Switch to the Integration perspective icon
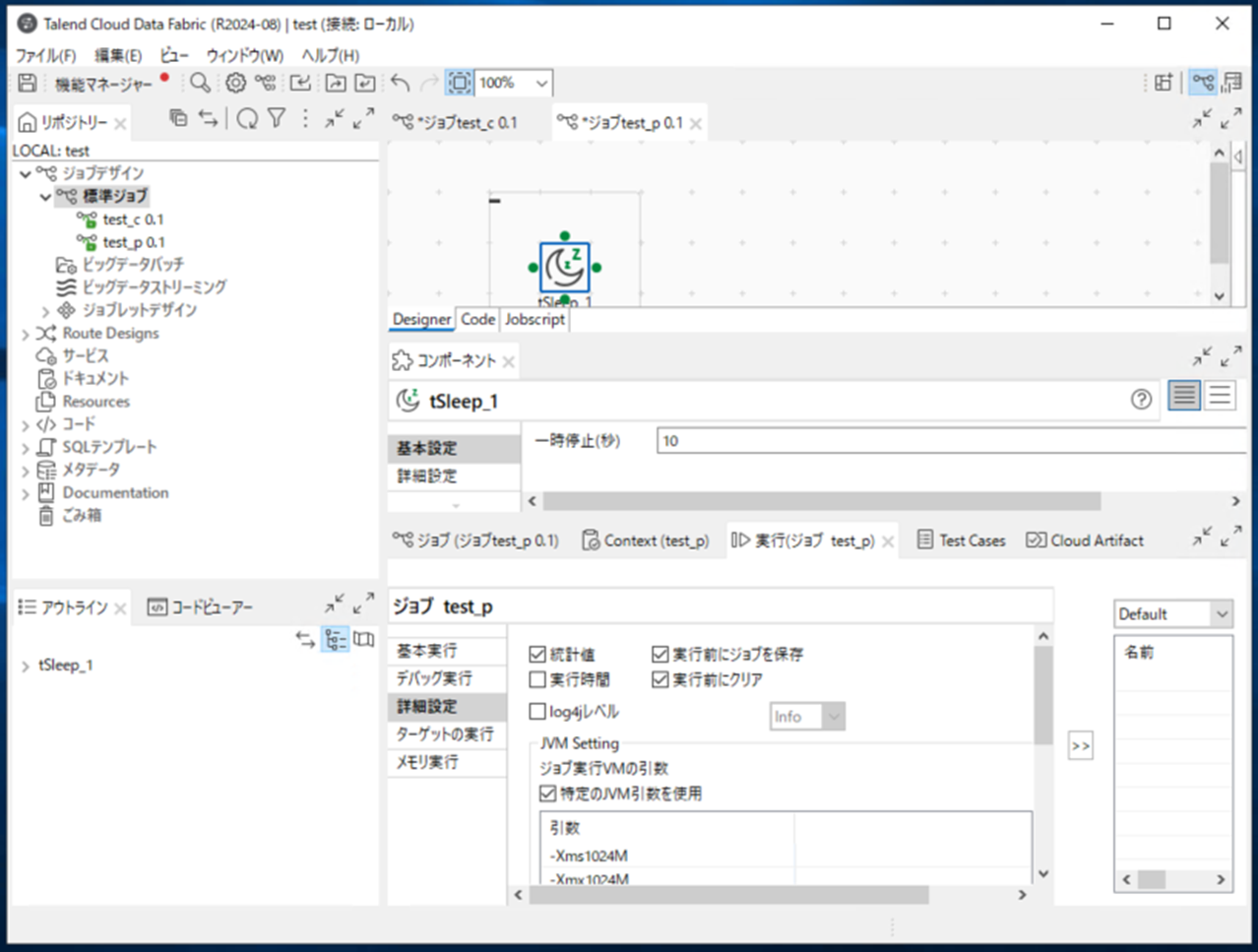This screenshot has width=1258, height=952. 1203,84
